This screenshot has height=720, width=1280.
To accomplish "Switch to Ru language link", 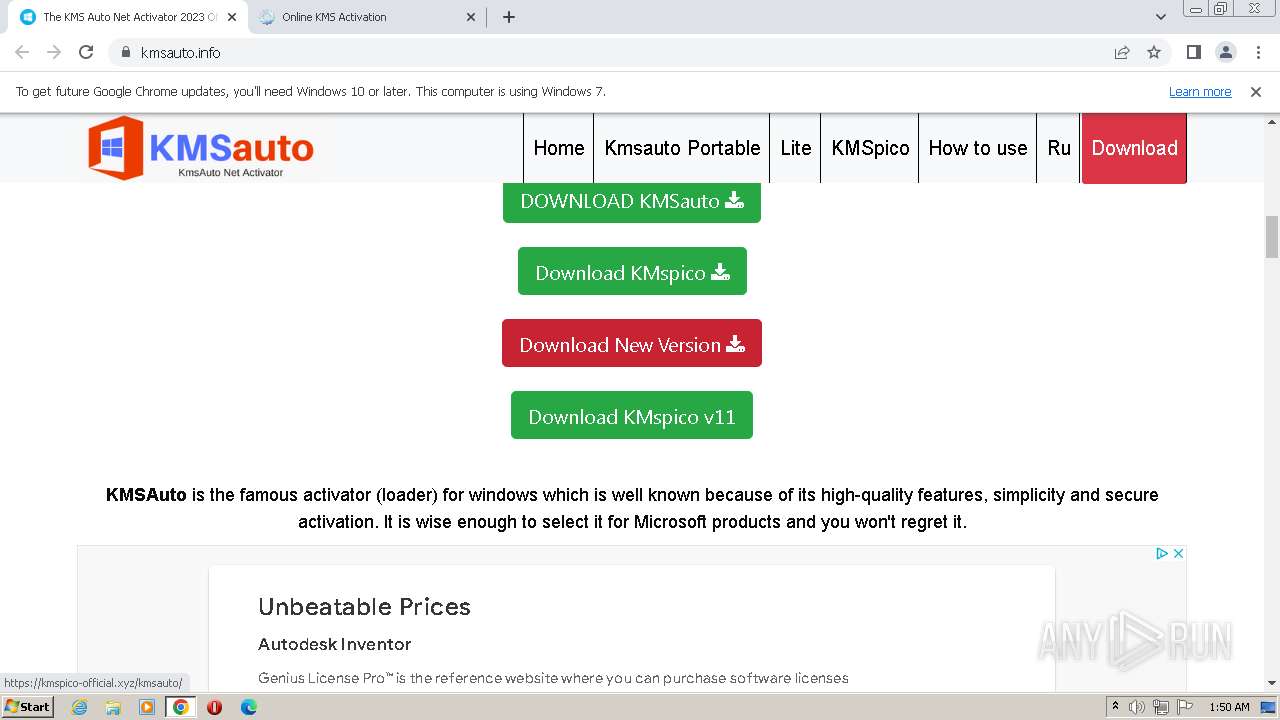I will pyautogui.click(x=1059, y=148).
